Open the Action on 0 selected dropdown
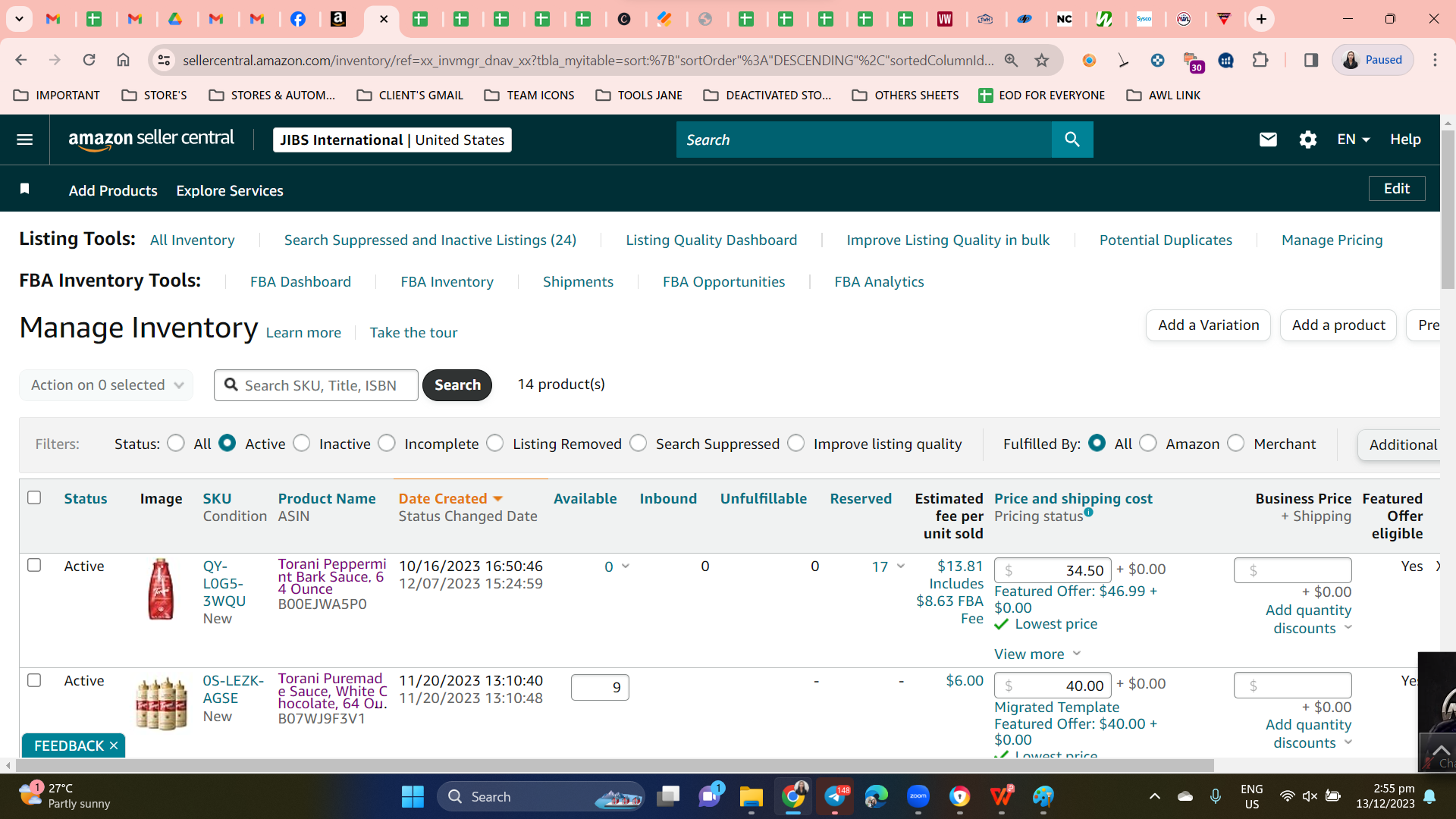The image size is (1456, 819). coord(106,385)
